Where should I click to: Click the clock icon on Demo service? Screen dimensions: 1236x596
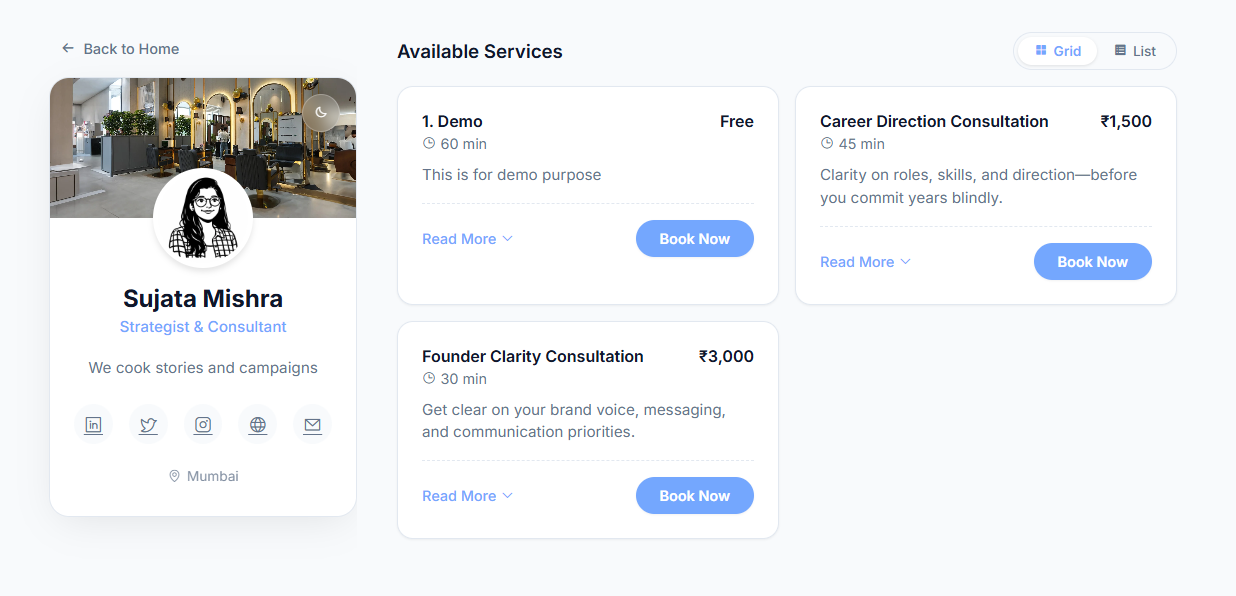point(429,144)
